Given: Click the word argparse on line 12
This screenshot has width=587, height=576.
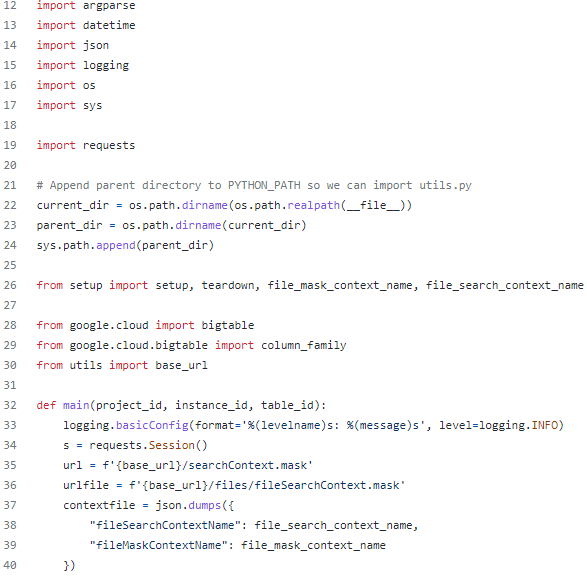Looking at the screenshot, I should click(x=109, y=6).
